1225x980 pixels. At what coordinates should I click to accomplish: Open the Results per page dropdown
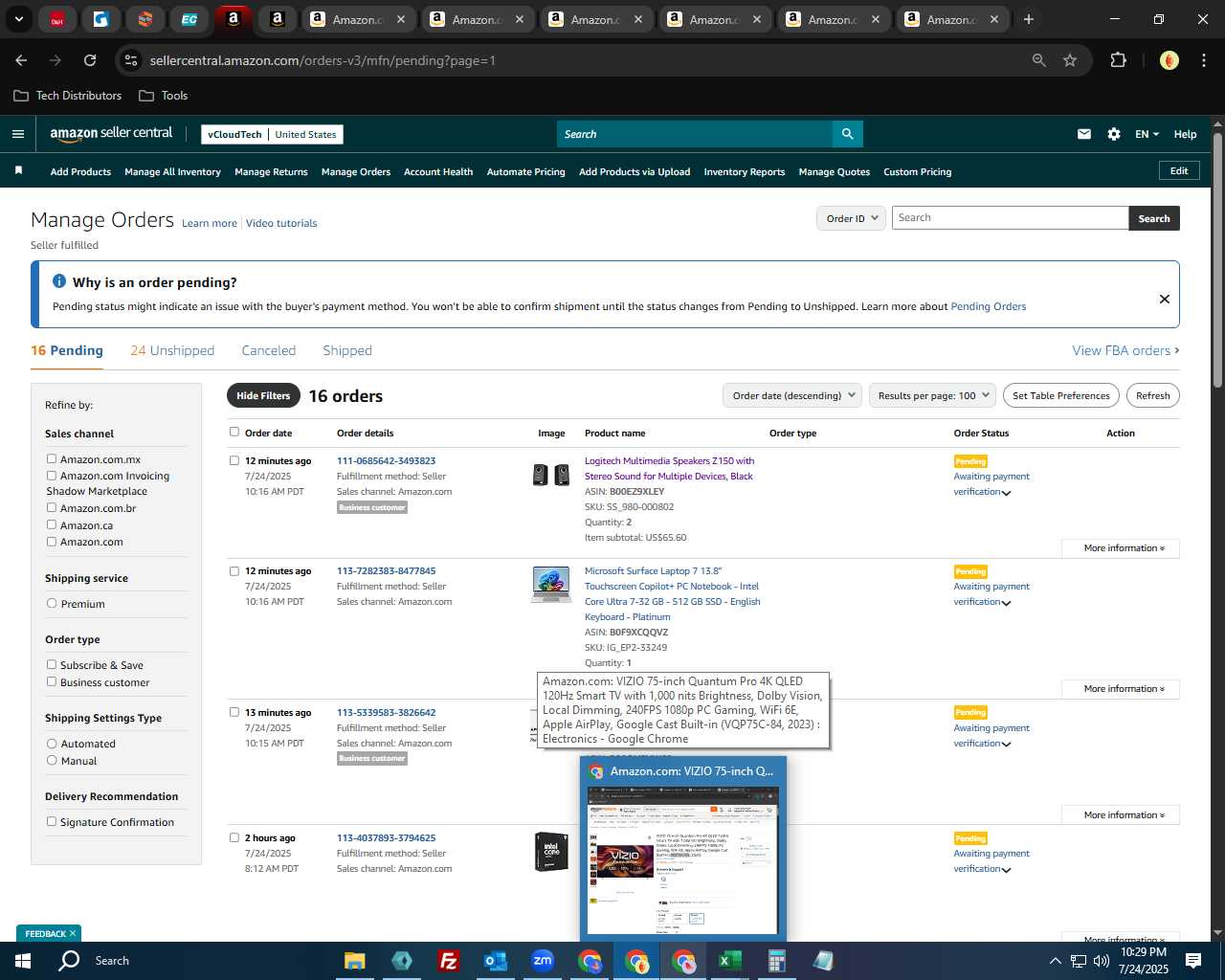pyautogui.click(x=932, y=395)
